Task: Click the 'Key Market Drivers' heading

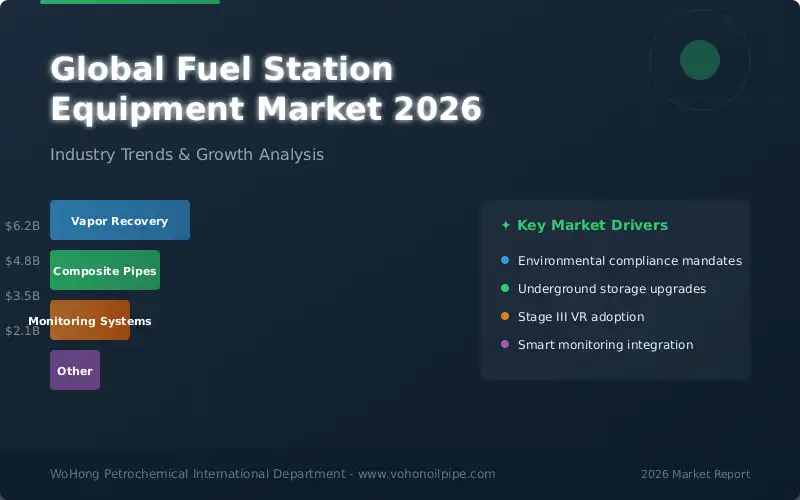Action: point(592,225)
